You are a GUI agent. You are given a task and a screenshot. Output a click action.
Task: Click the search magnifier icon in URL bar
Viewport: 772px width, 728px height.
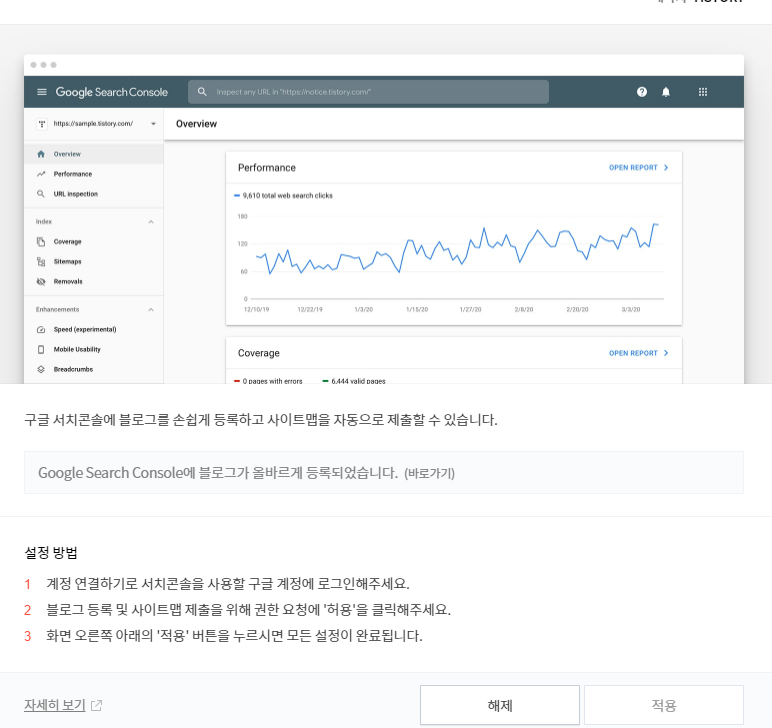(x=202, y=92)
